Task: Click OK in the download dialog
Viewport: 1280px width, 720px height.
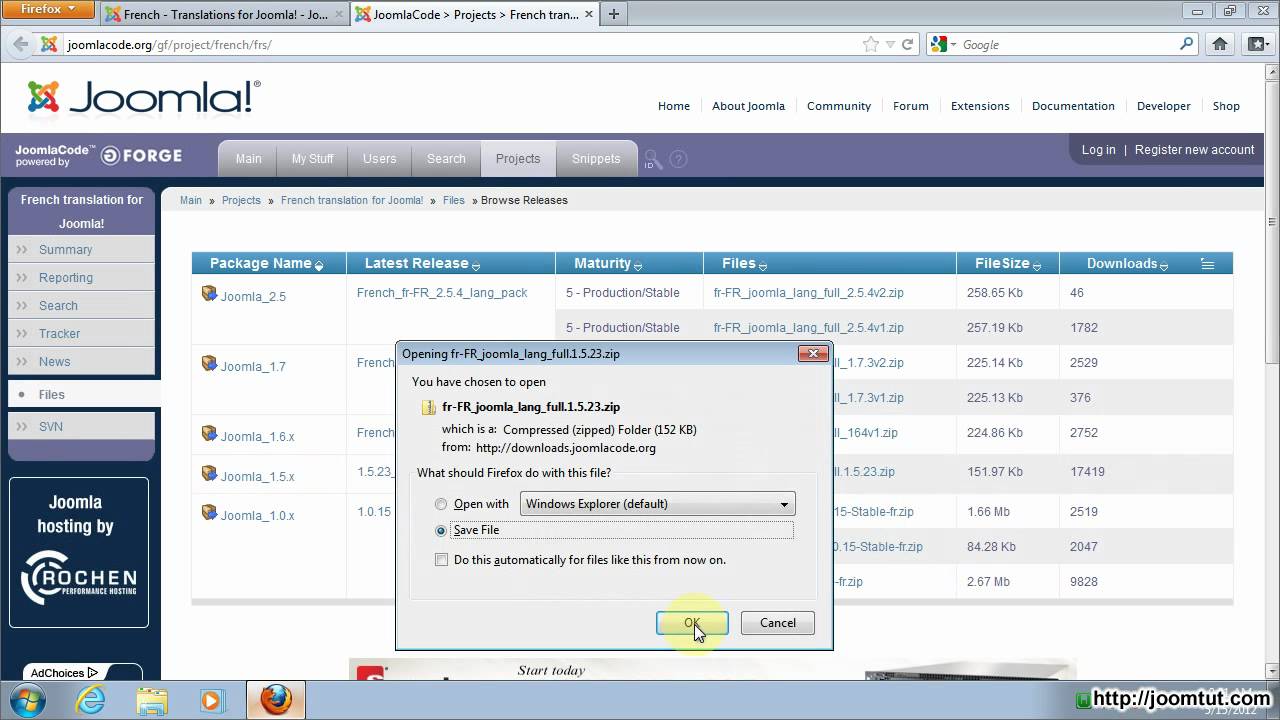Action: coord(692,623)
